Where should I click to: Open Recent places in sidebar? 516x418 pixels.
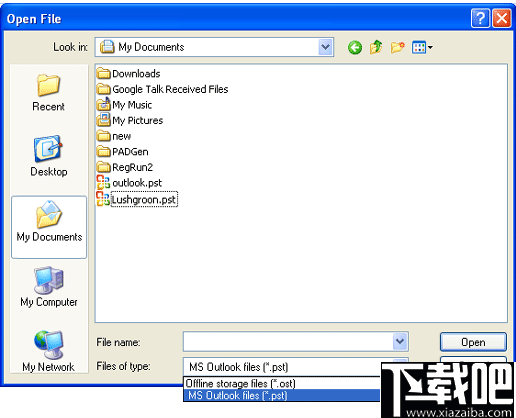[x=49, y=93]
